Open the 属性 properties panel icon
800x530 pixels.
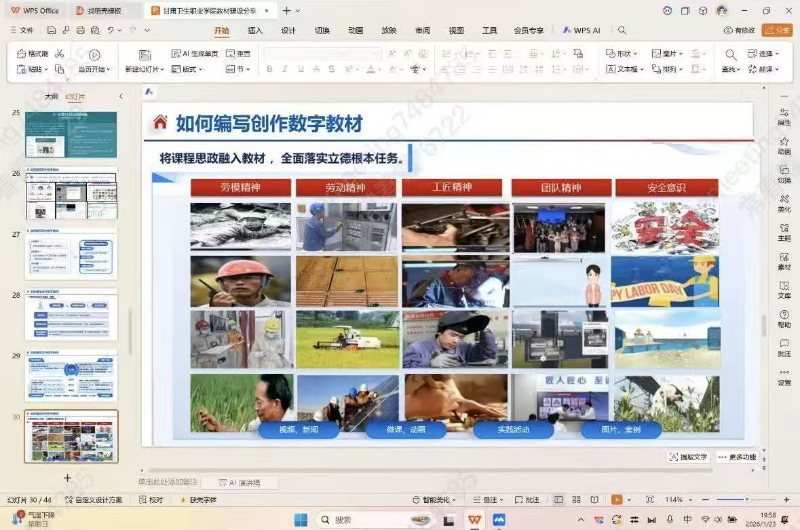(x=784, y=114)
